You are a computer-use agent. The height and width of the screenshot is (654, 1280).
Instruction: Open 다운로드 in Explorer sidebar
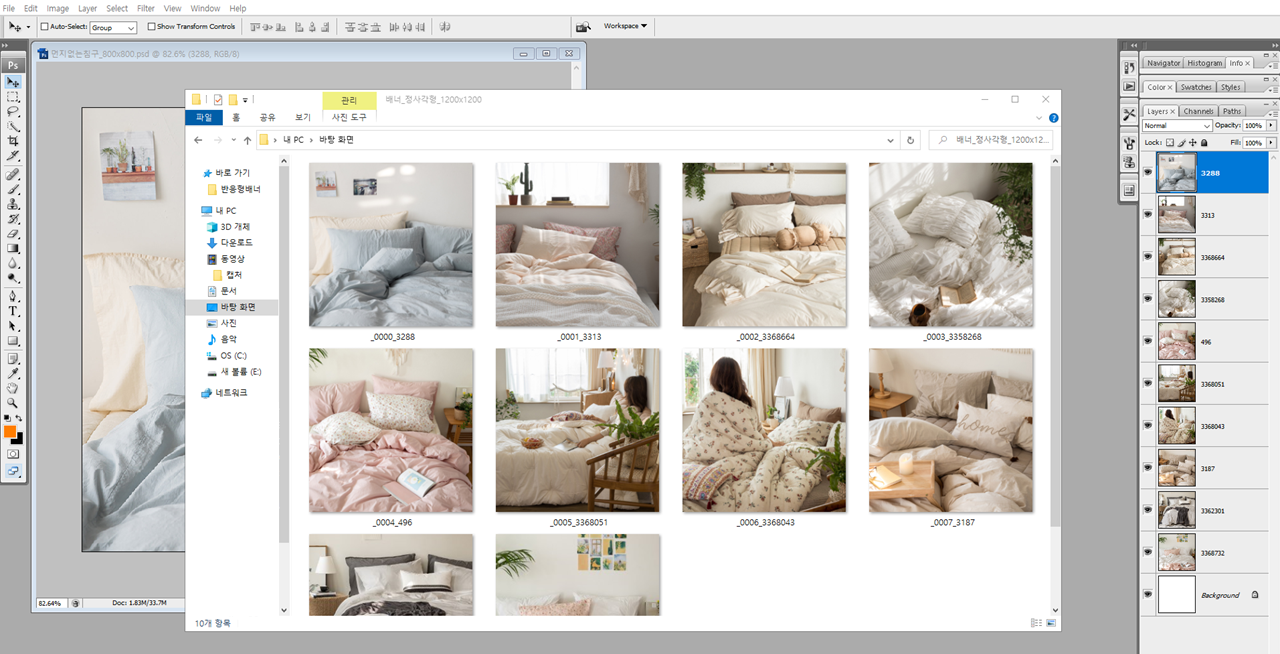point(236,242)
